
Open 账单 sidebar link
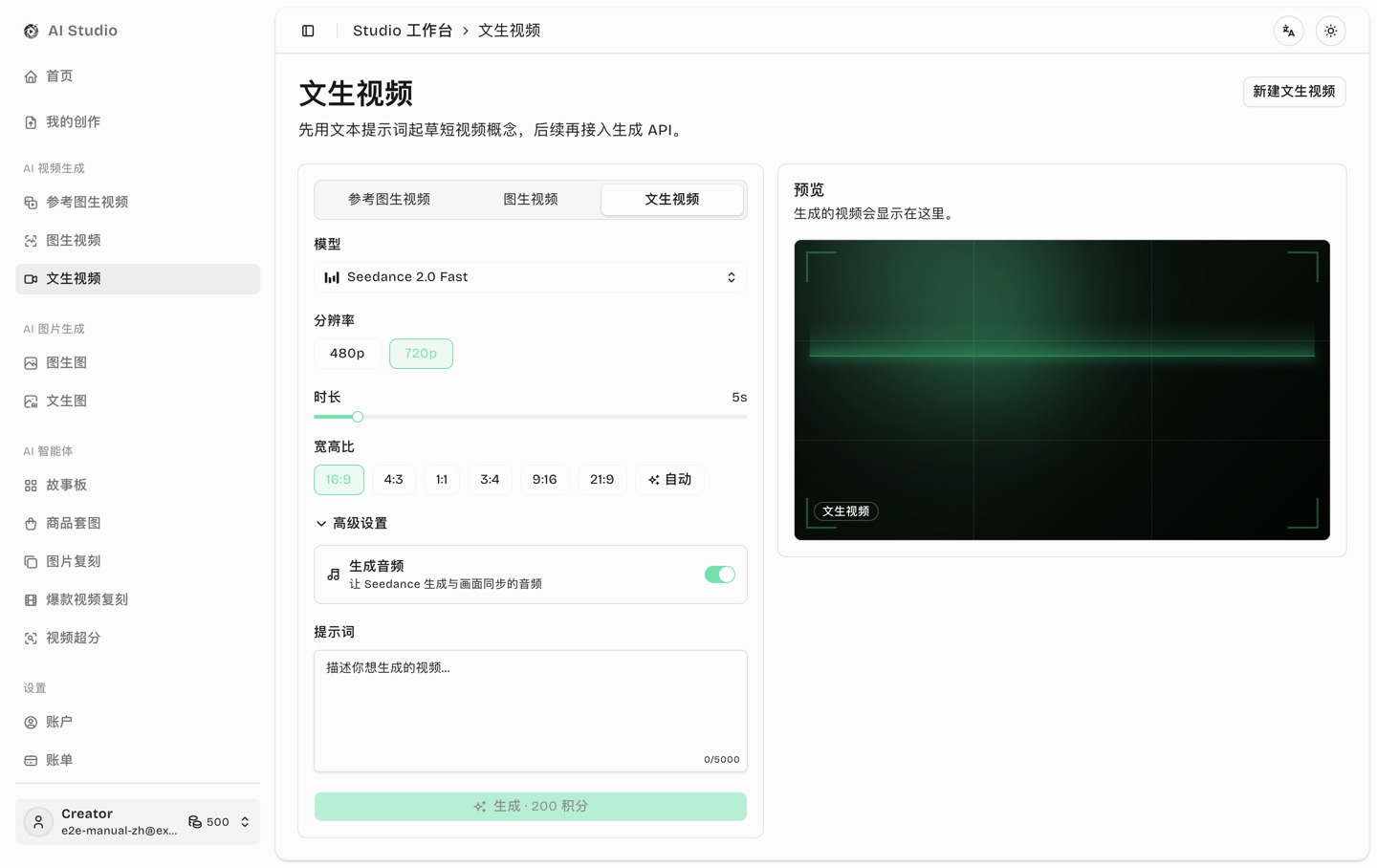(138, 761)
